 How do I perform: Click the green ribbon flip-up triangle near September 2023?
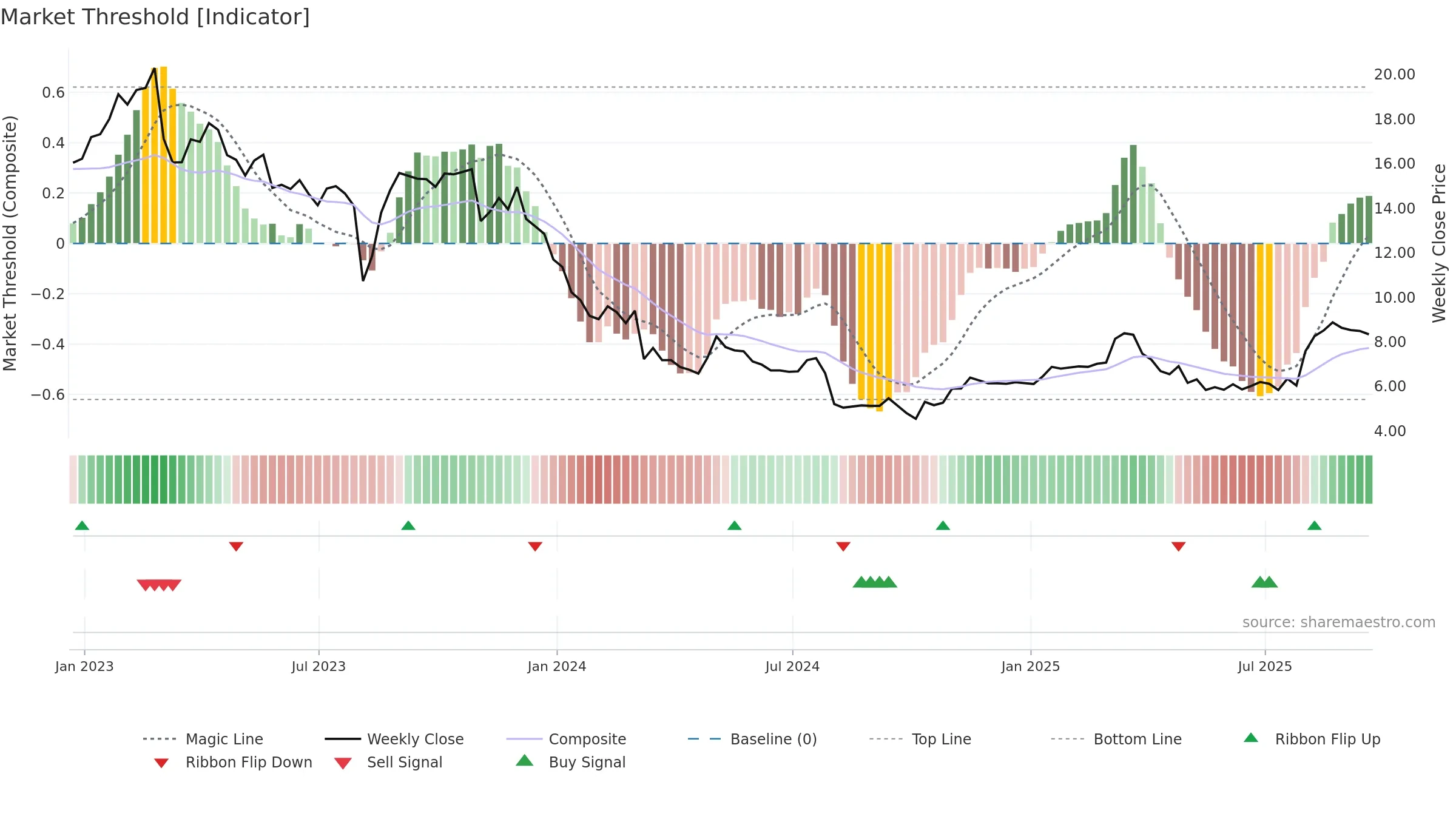point(408,525)
